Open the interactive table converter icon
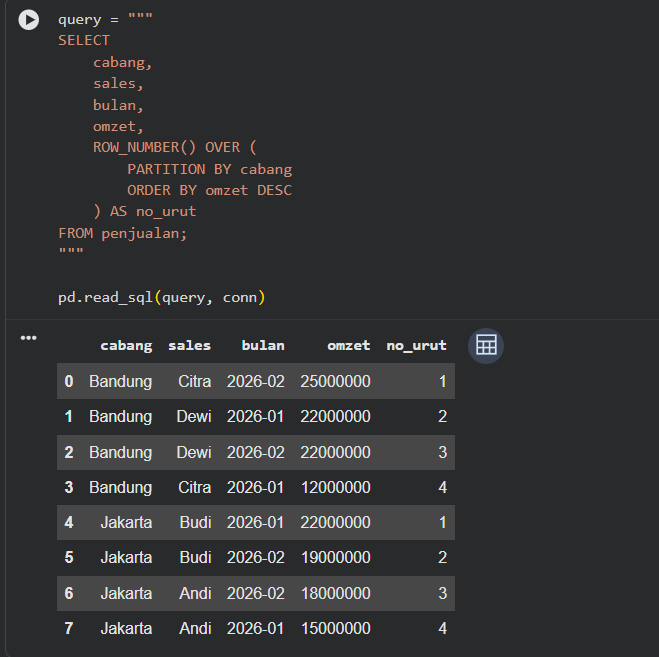Viewport: 659px width, 657px height. click(486, 346)
